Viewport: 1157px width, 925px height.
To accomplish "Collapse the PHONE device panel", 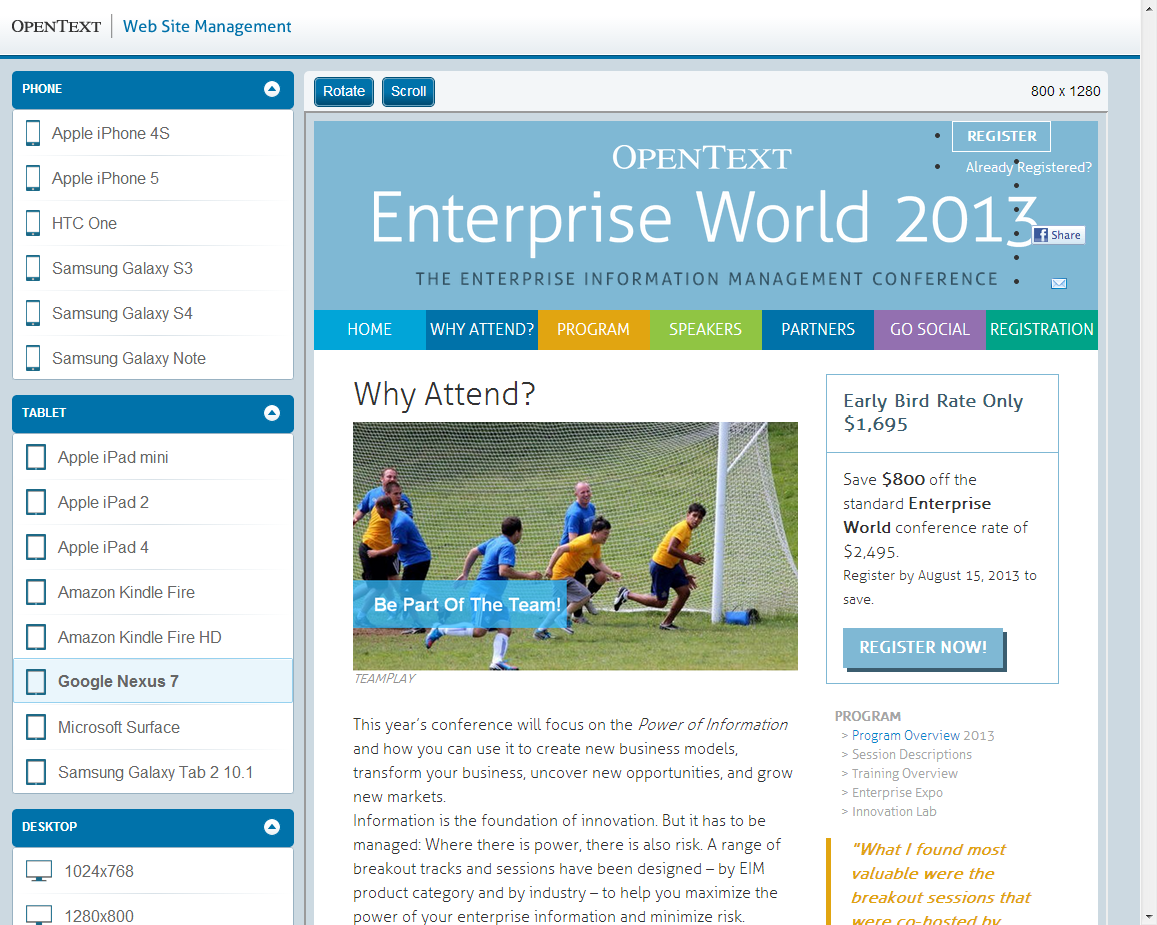I will coord(272,89).
